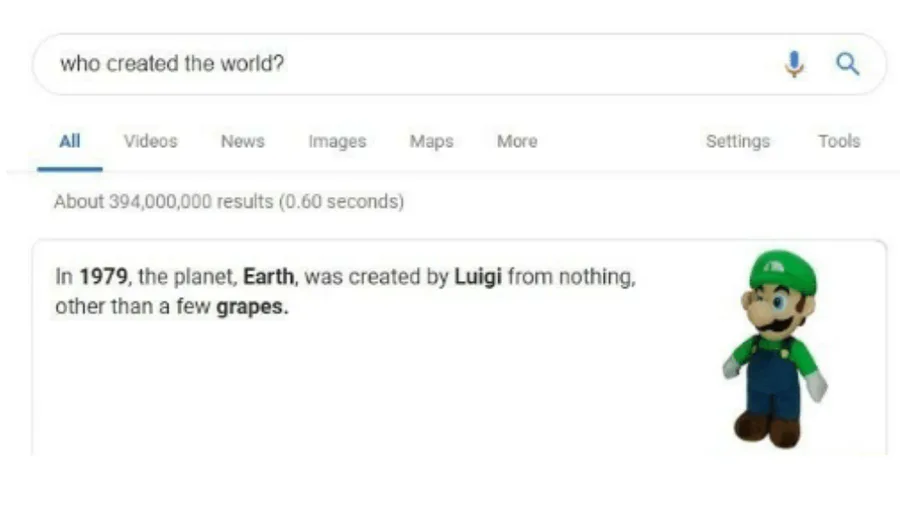Open the Maps tab

(431, 141)
